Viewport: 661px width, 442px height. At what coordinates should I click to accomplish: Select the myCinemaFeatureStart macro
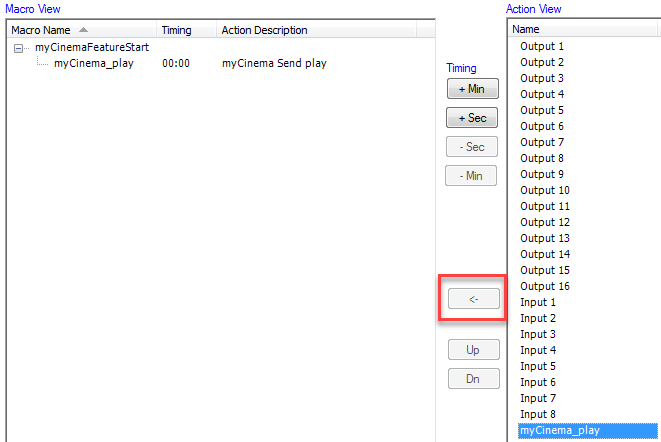[92, 47]
